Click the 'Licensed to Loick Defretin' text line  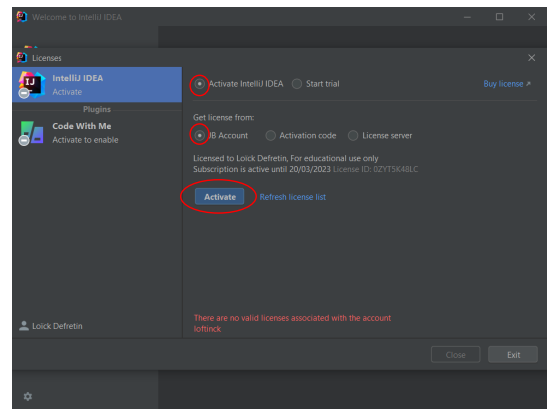point(286,158)
